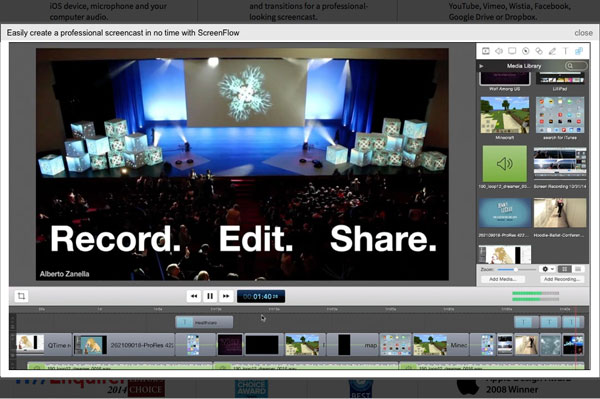Pause the video playback
The image size is (600, 399).
pyautogui.click(x=210, y=296)
